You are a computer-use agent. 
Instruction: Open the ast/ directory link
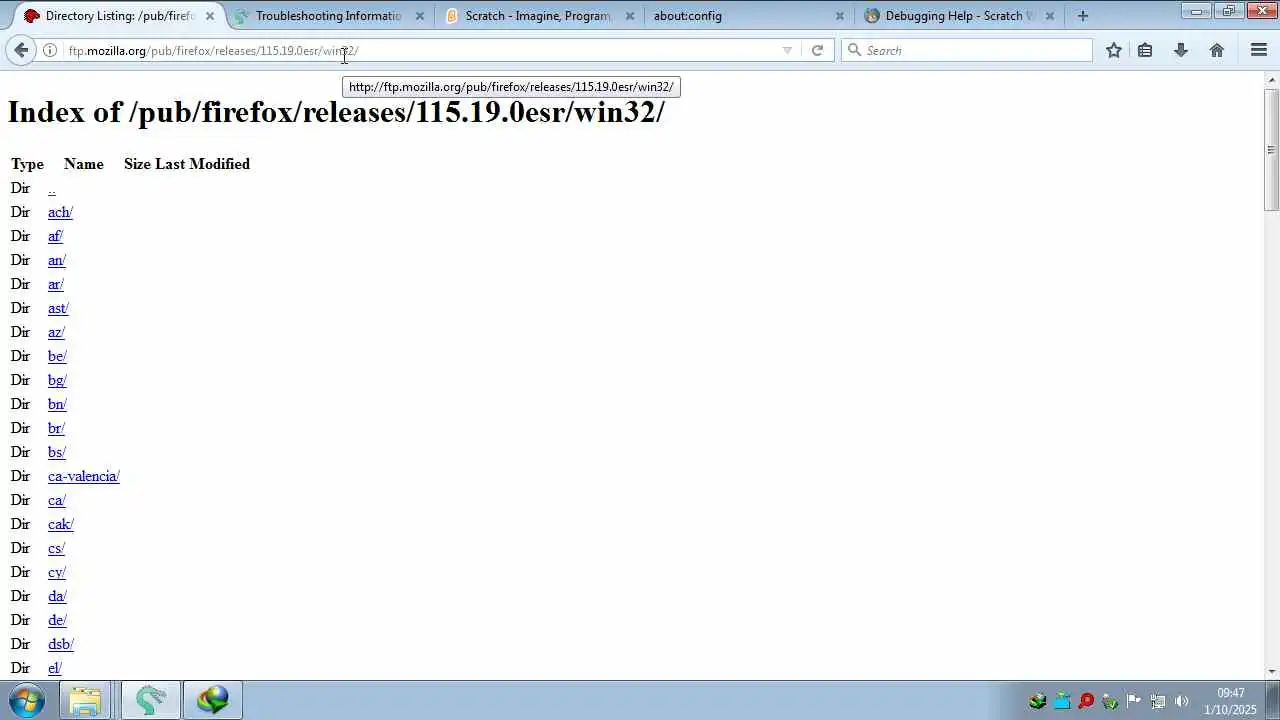pyautogui.click(x=58, y=308)
